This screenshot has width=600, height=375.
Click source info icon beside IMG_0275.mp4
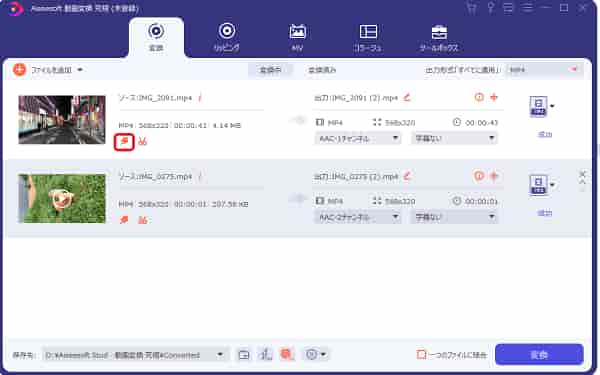(200, 176)
